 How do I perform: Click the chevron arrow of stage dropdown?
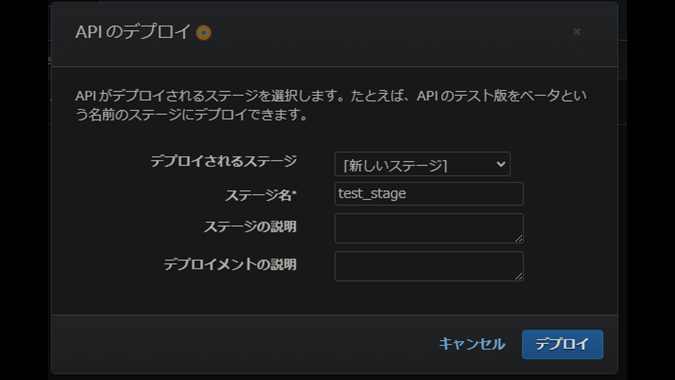(x=501, y=164)
